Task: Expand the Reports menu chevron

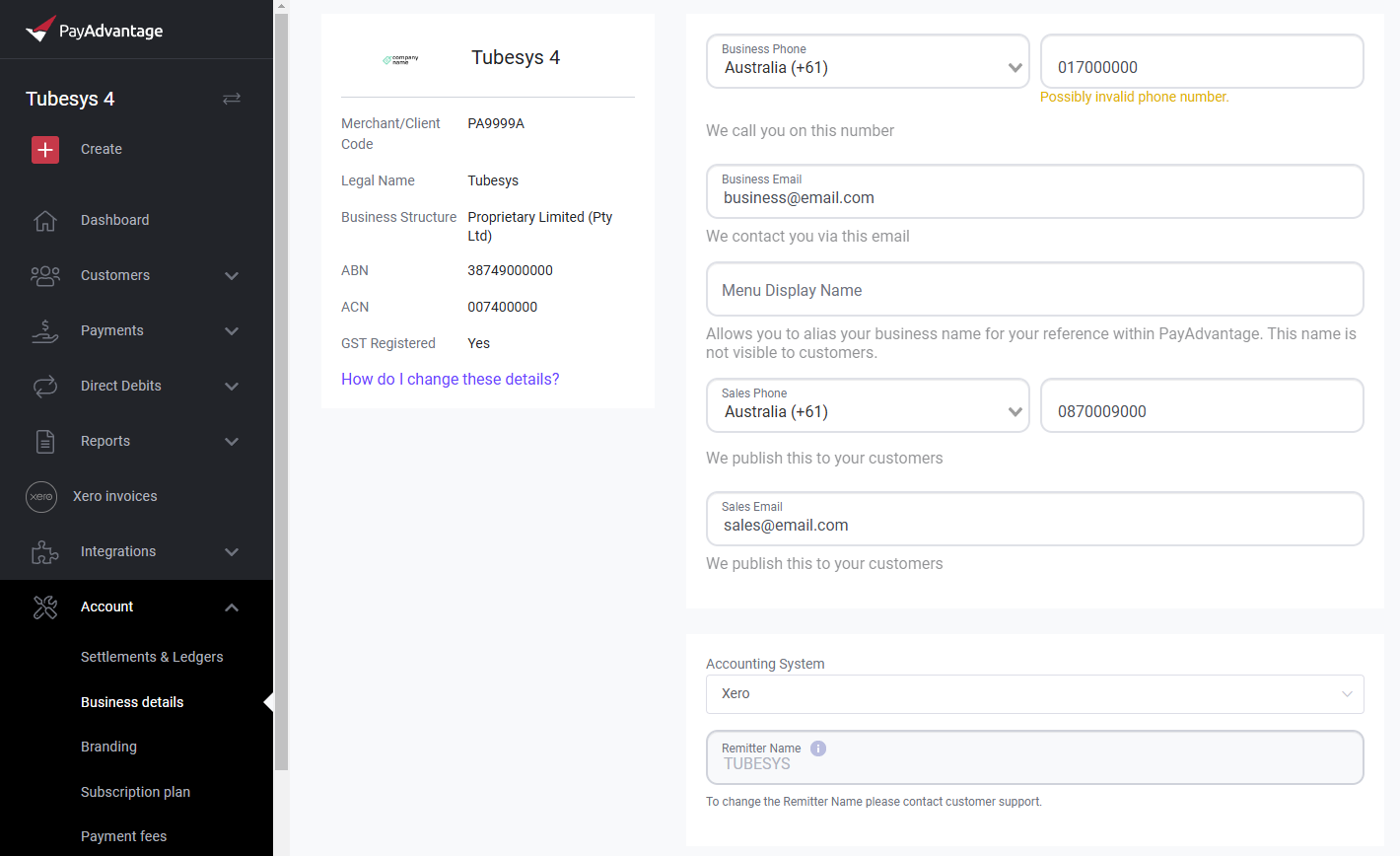Action: tap(232, 441)
